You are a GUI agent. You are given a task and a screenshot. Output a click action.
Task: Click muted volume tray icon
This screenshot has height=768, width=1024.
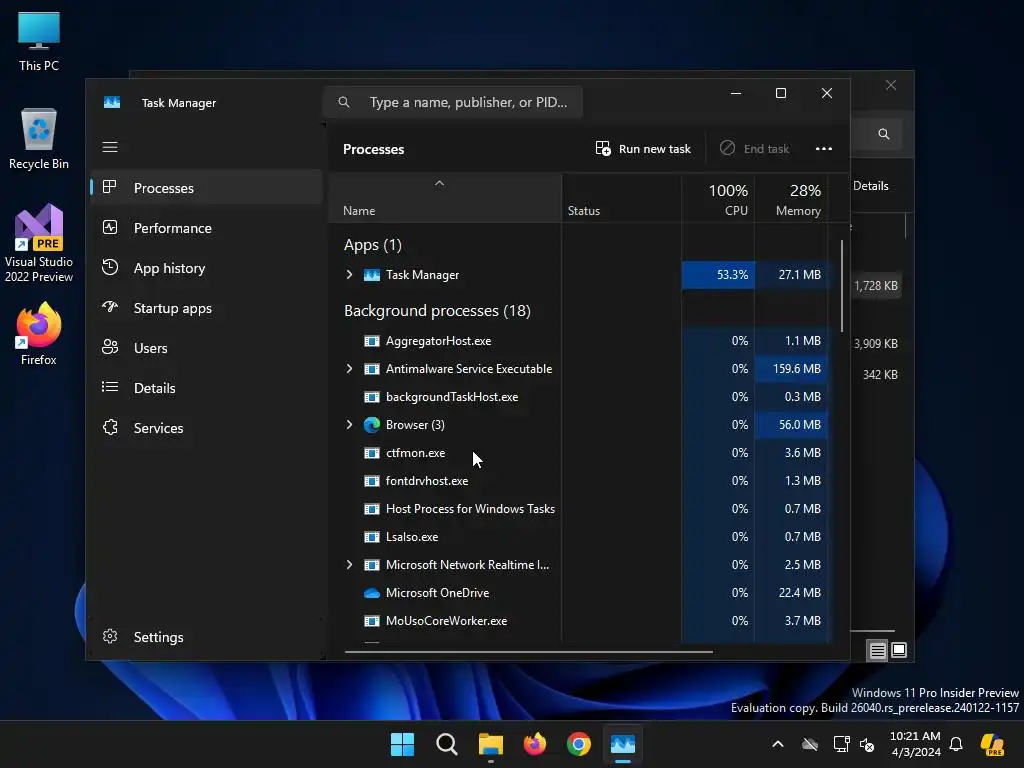[867, 744]
